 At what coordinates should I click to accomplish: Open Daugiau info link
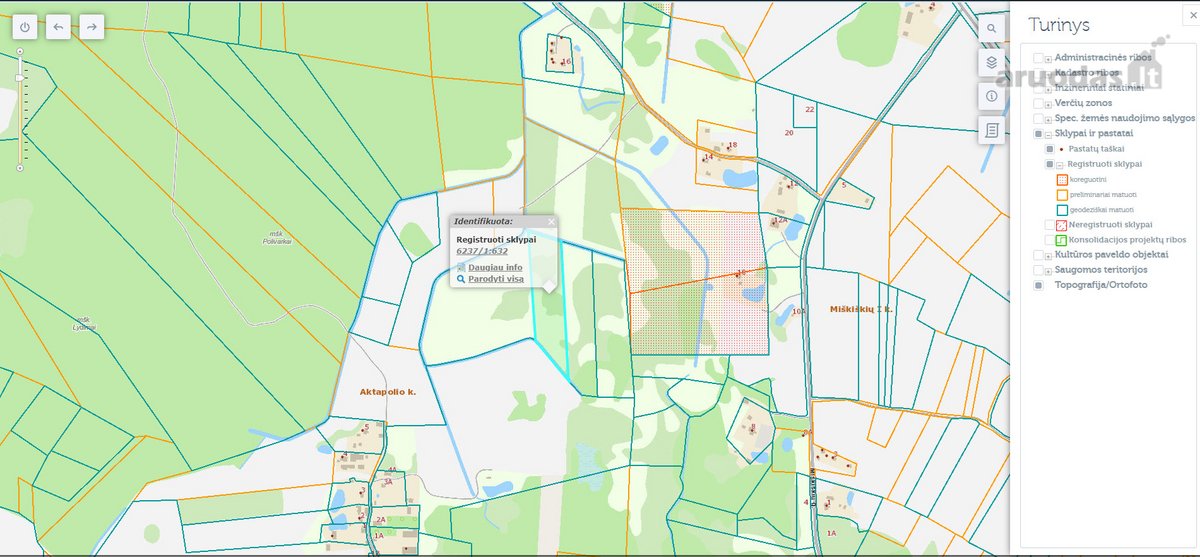pyautogui.click(x=495, y=268)
